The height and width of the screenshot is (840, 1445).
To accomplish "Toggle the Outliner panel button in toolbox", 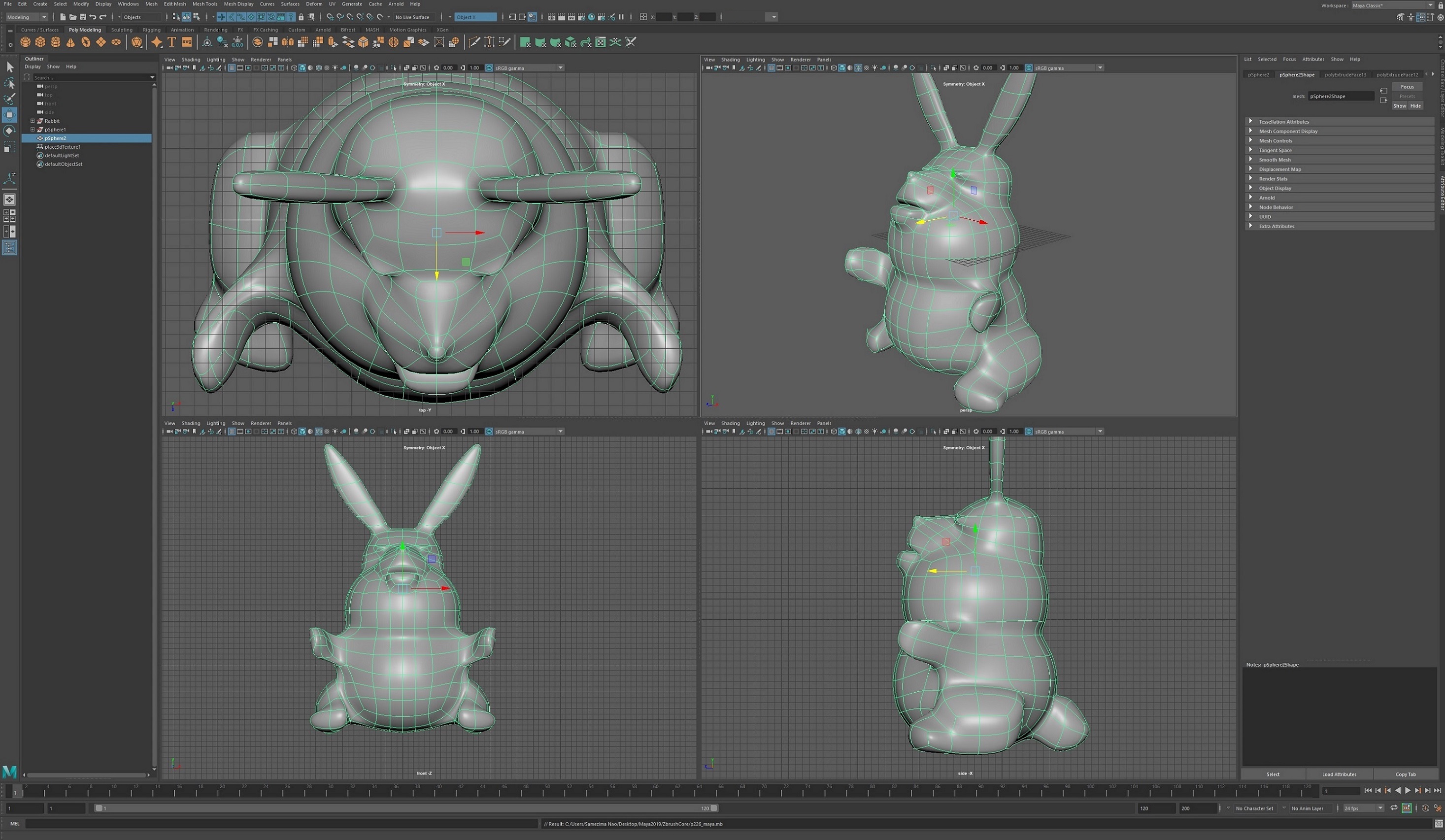I will (9, 247).
